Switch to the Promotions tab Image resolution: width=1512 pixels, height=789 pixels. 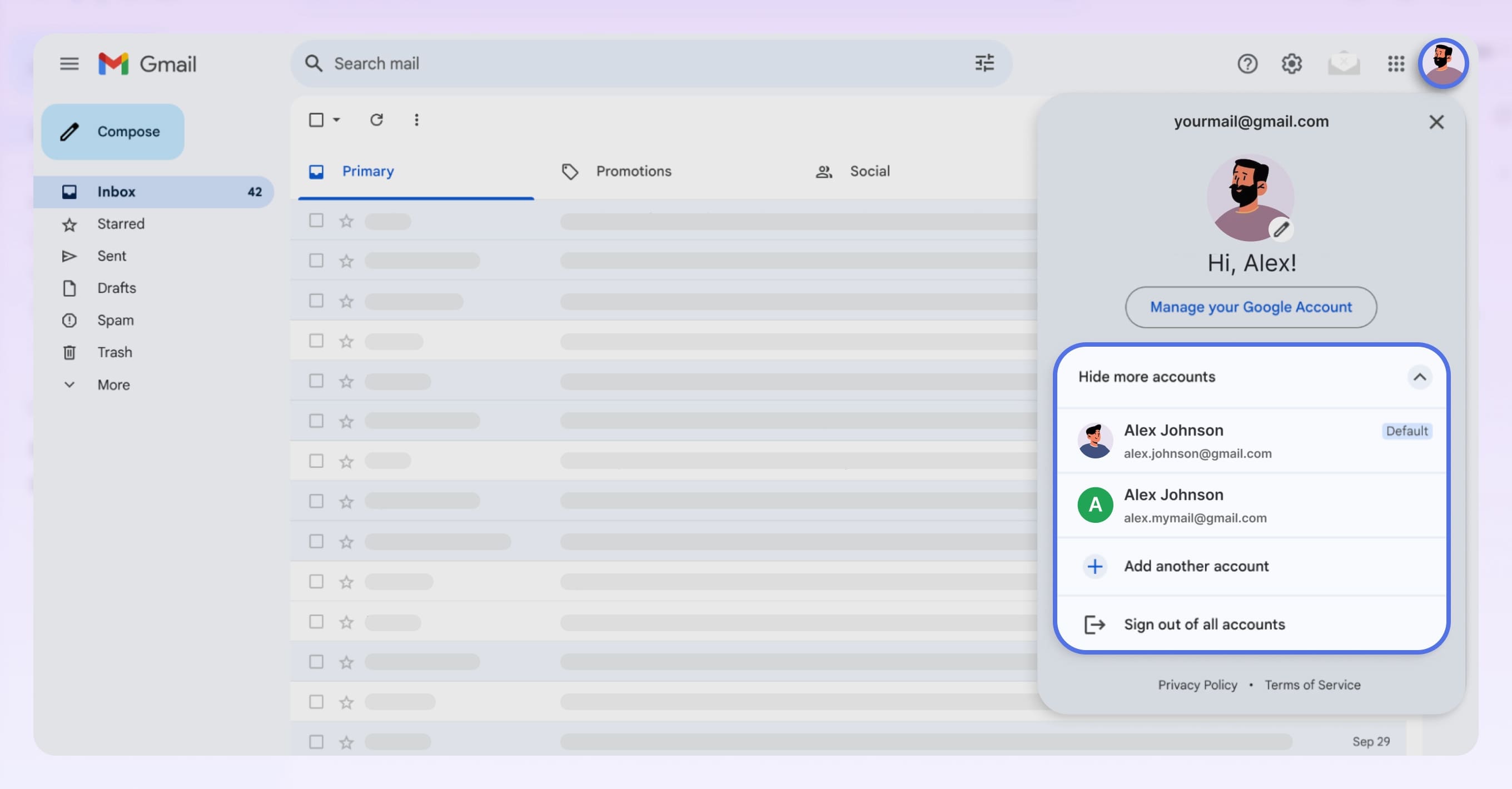tap(633, 171)
